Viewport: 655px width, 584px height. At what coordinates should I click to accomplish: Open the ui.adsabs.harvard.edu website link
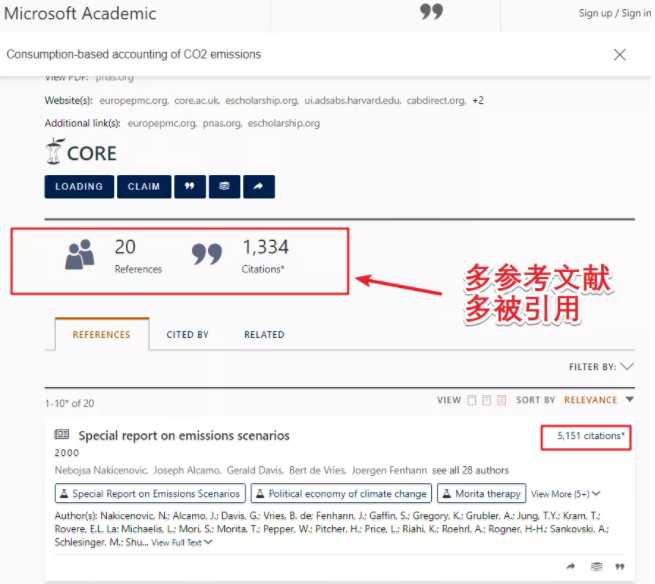point(353,100)
